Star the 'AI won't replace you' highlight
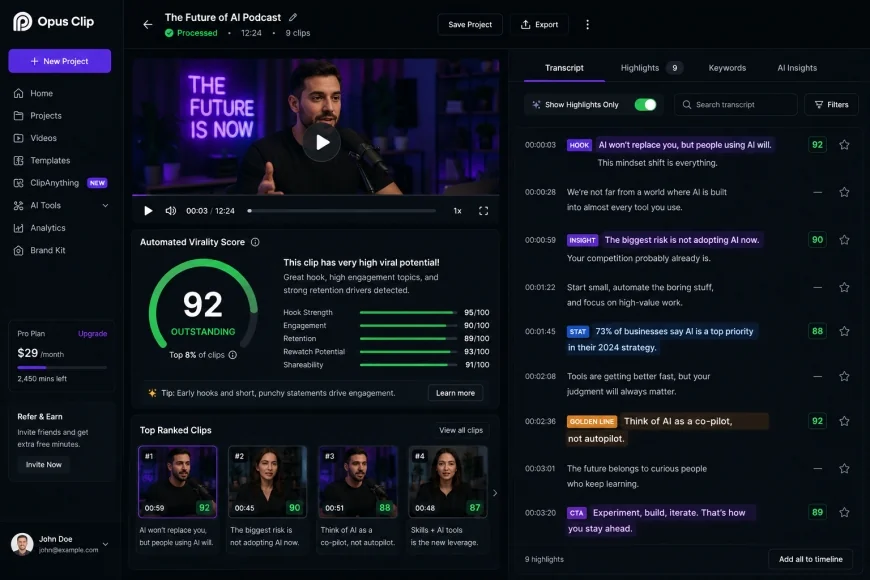 (844, 145)
